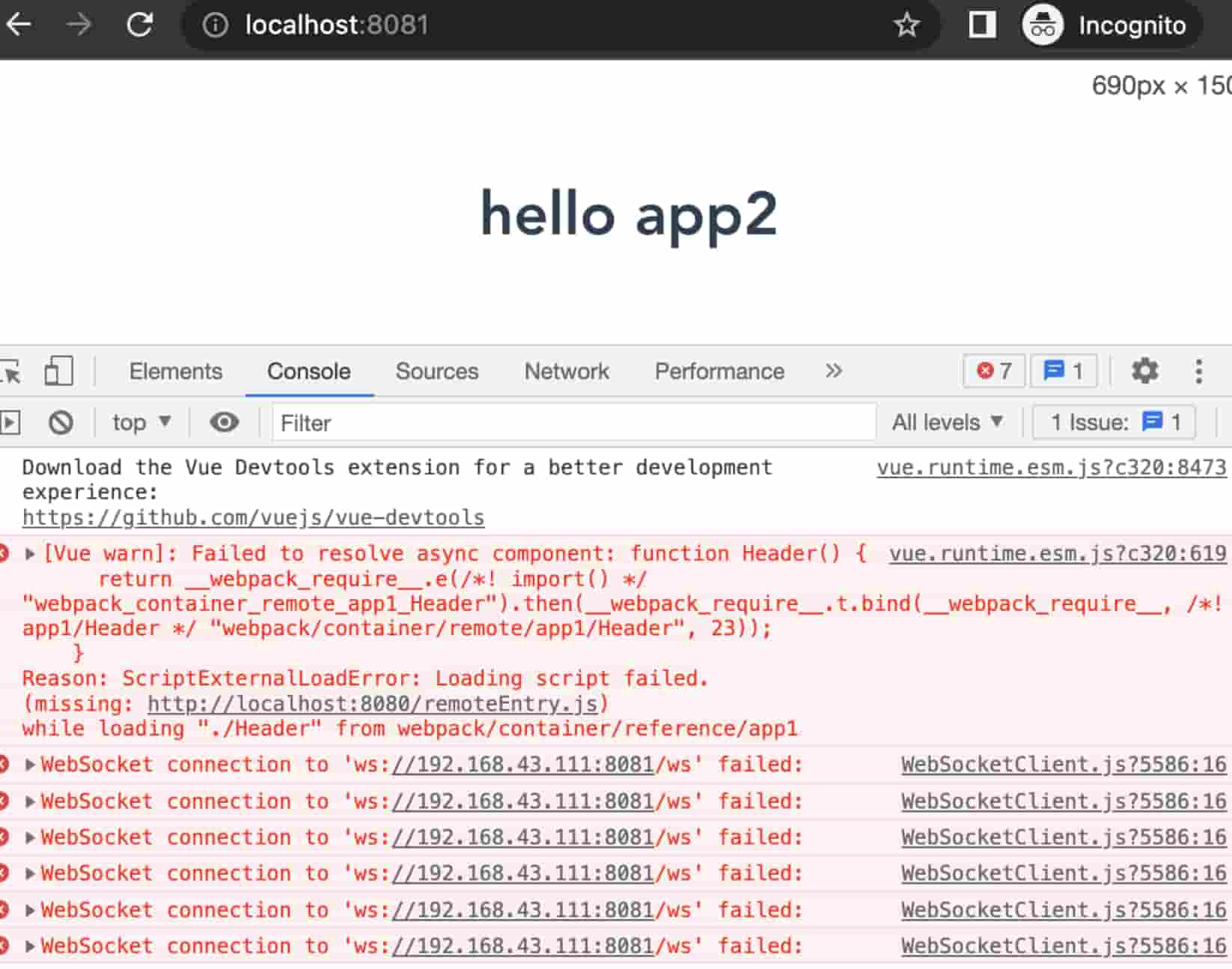The image size is (1232, 969).
Task: Toggle the device toolbar icon
Action: 58,371
